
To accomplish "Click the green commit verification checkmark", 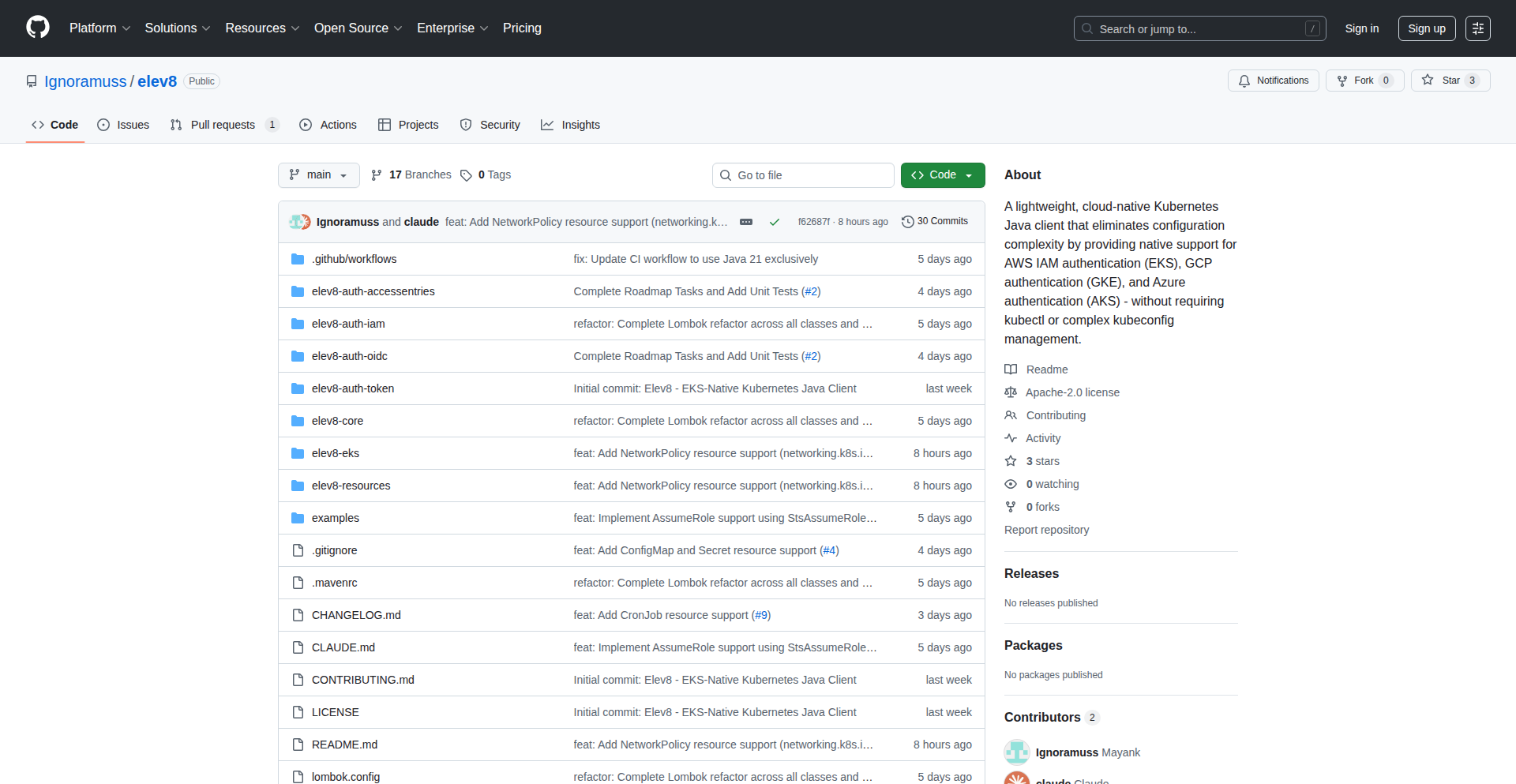I will (775, 222).
